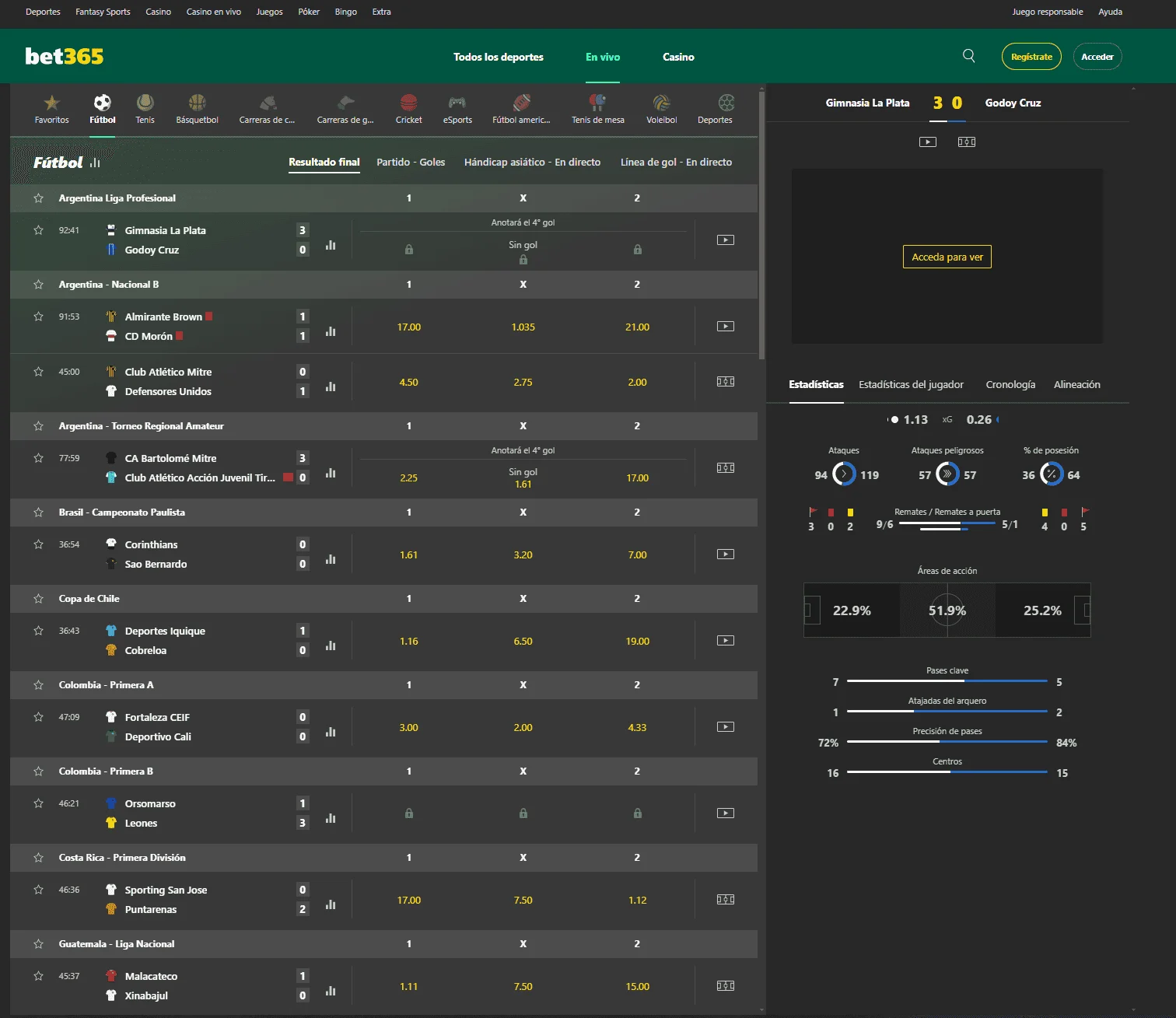
Task: Open Juego responsable link
Action: pyautogui.click(x=1047, y=12)
